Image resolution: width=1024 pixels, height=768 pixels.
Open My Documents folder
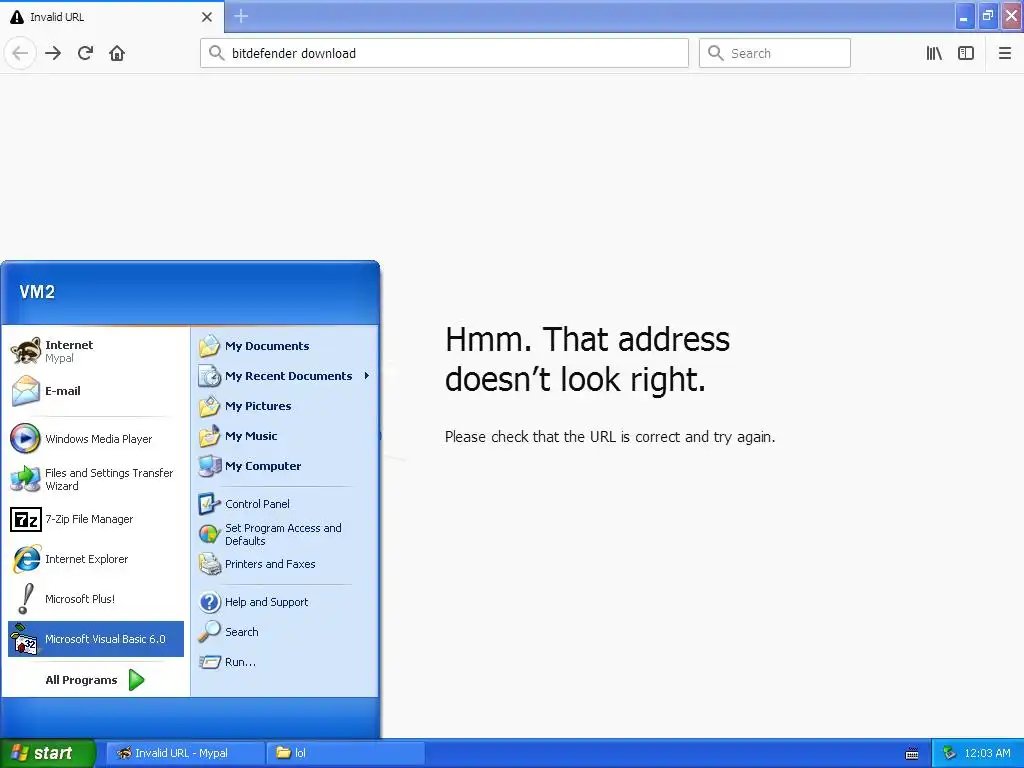pyautogui.click(x=285, y=346)
